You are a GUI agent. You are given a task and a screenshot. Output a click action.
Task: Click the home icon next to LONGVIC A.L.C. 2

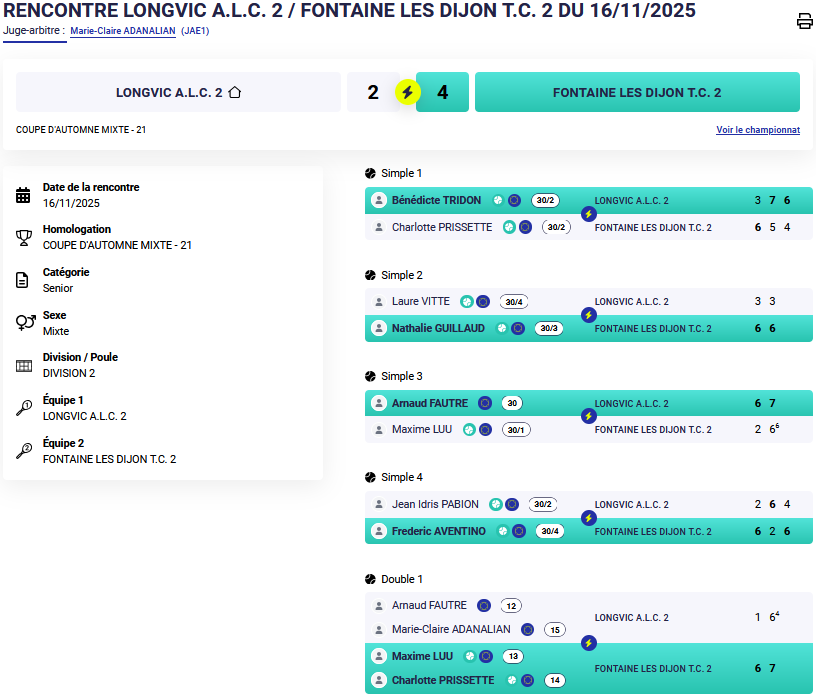(235, 93)
